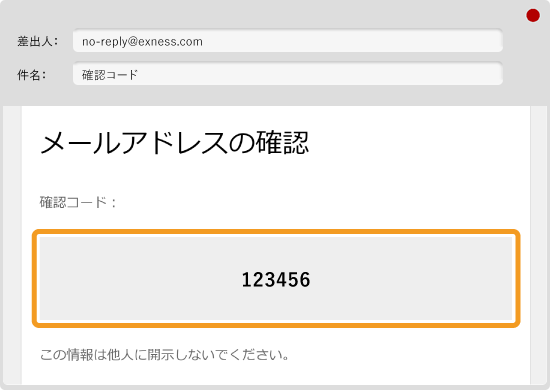This screenshot has height=390, width=550.
Task: Click empty space right of sender address
Action: point(351,41)
